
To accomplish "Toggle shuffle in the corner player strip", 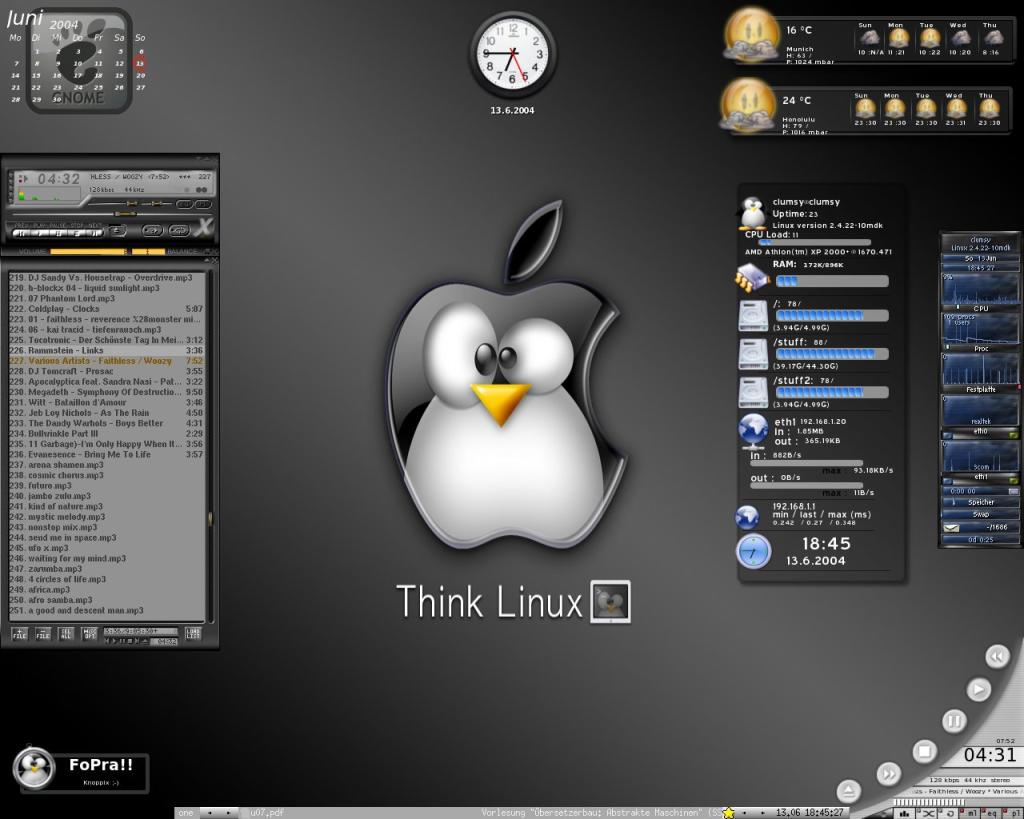I will point(927,813).
